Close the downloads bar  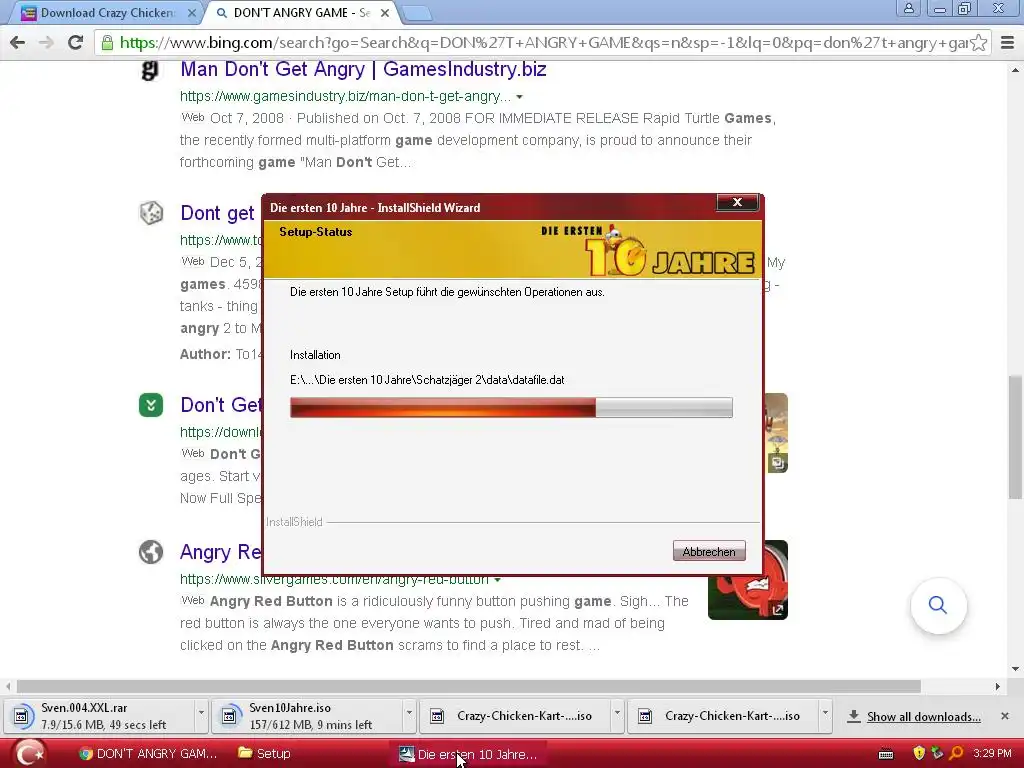pyautogui.click(x=1004, y=716)
